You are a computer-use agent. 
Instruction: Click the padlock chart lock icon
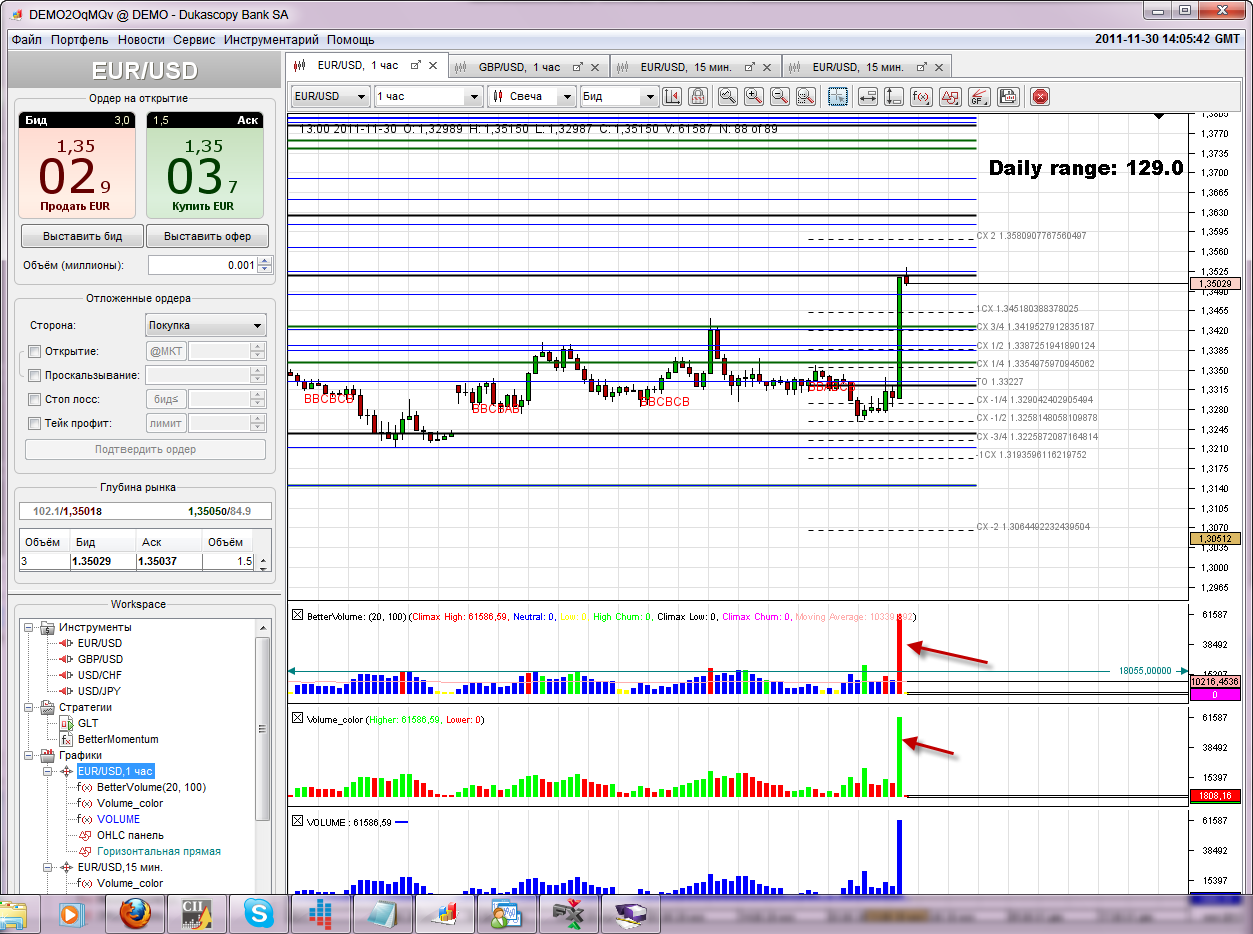(x=698, y=97)
